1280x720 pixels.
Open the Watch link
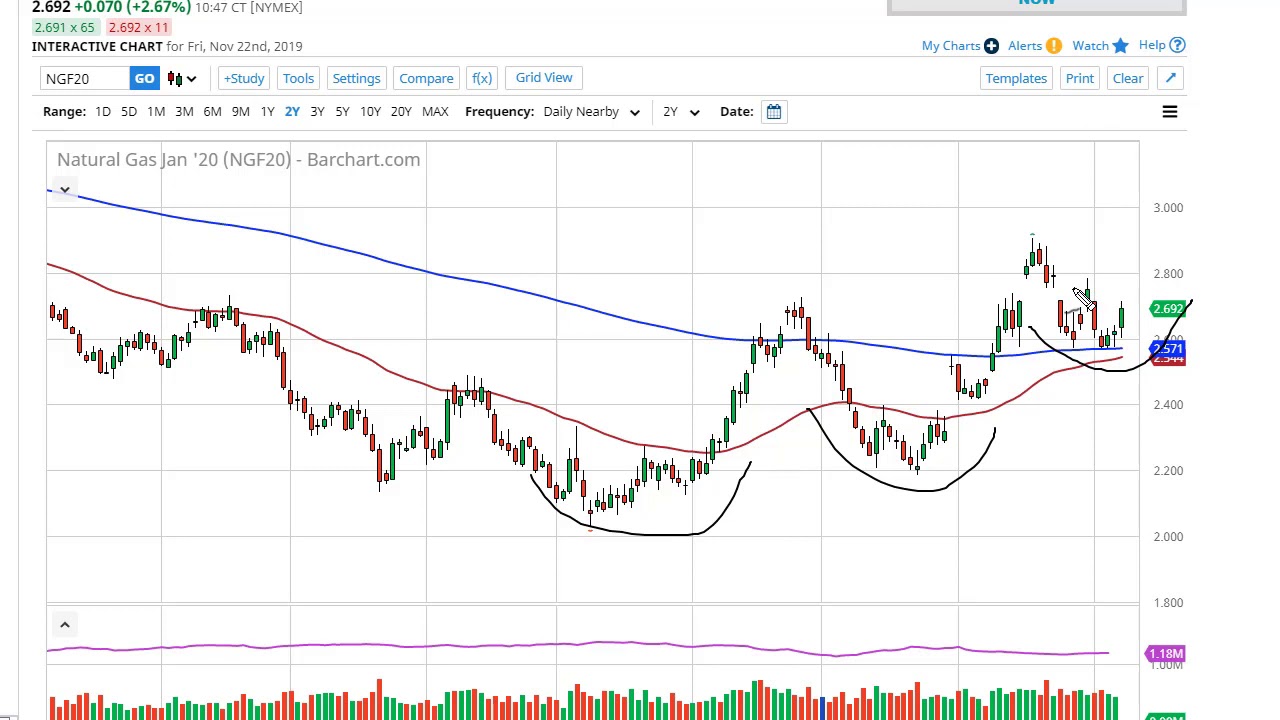point(1090,45)
